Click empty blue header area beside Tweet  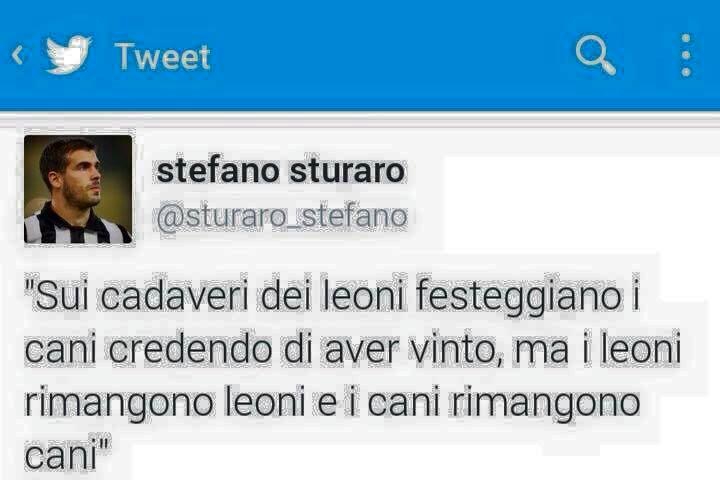coord(390,55)
